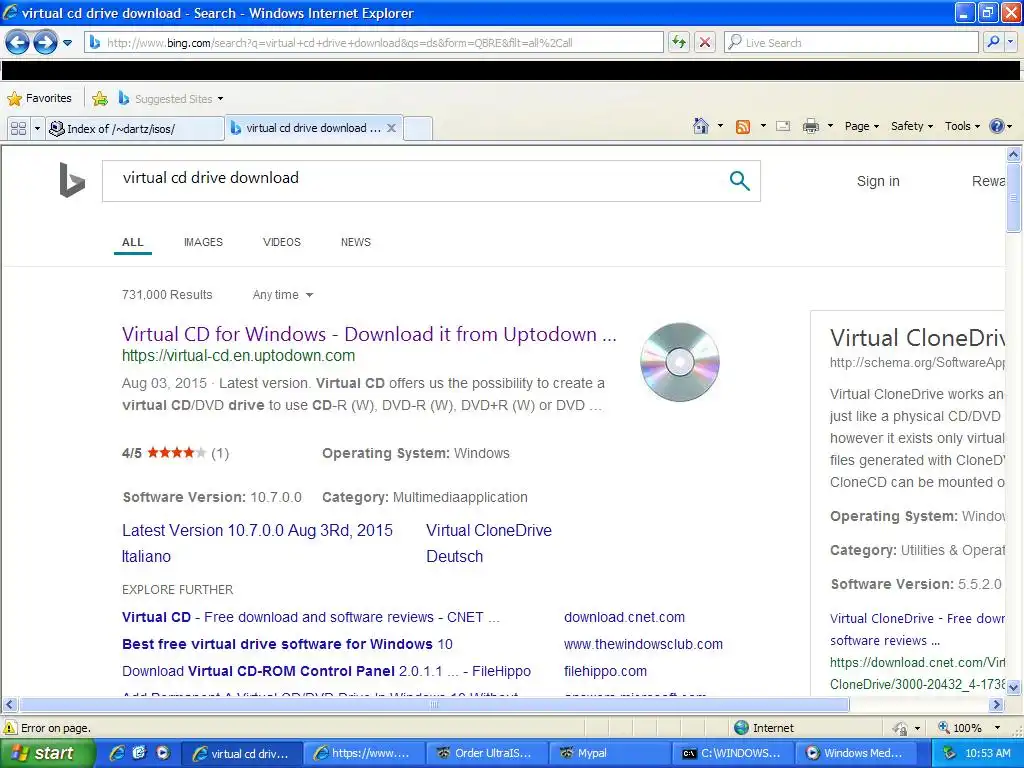Click the Sign in link
Viewport: 1024px width, 768px height.
[x=878, y=182]
